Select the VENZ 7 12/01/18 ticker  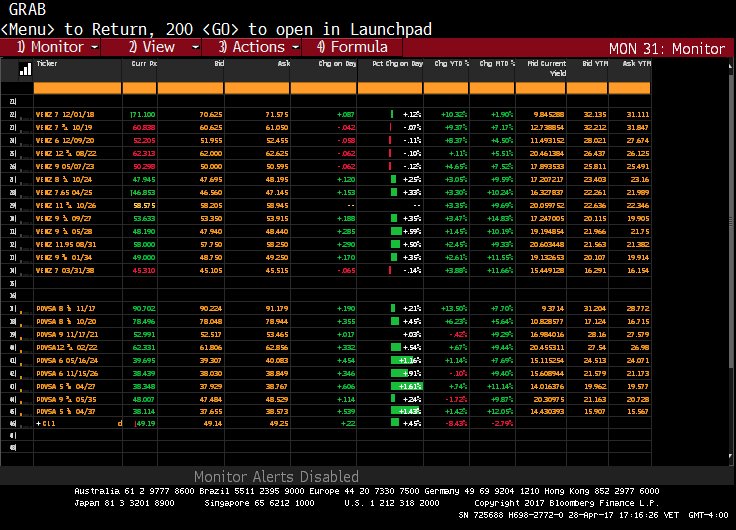[65, 115]
